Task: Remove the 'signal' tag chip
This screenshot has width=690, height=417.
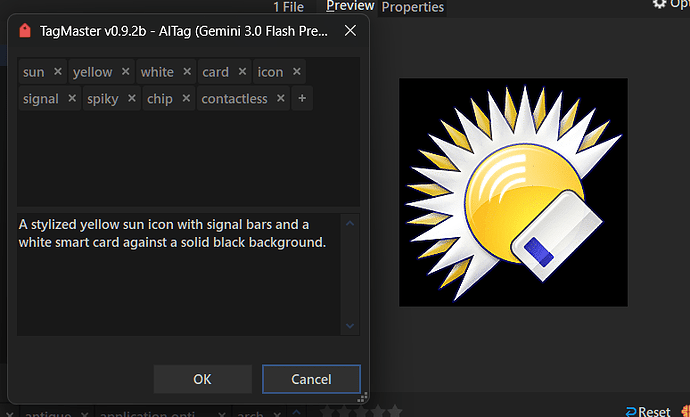Action: pos(71,99)
